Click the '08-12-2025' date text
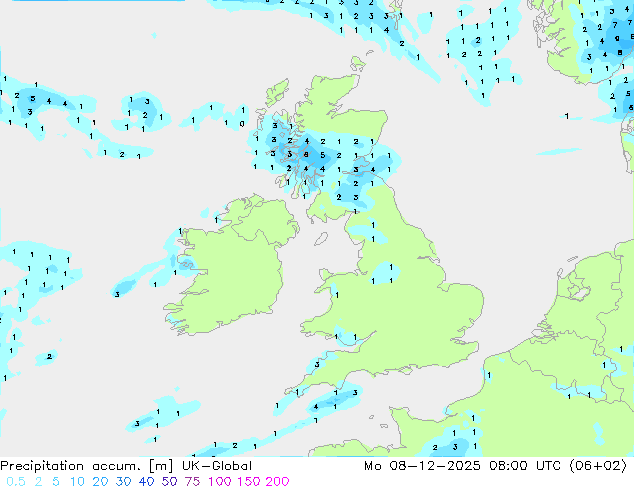The width and height of the screenshot is (634, 490). click(435, 466)
